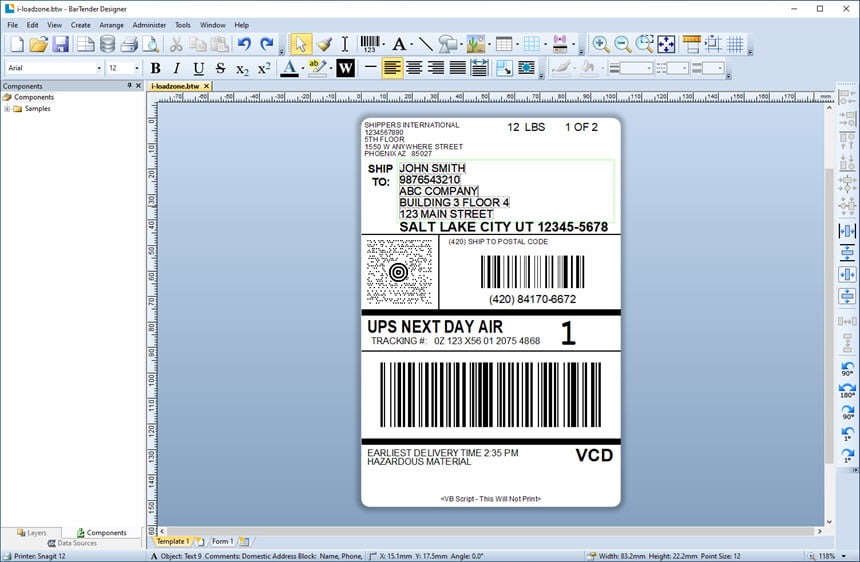The width and height of the screenshot is (860, 562).
Task: Select the text object tool
Action: pyautogui.click(x=399, y=44)
